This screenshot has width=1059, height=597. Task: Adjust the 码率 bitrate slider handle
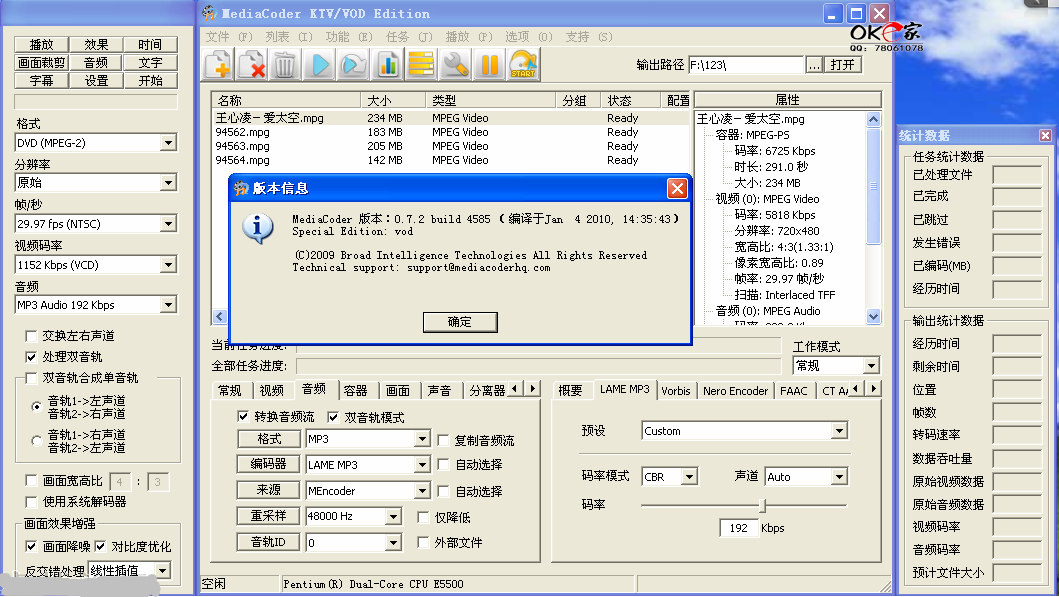pyautogui.click(x=763, y=505)
